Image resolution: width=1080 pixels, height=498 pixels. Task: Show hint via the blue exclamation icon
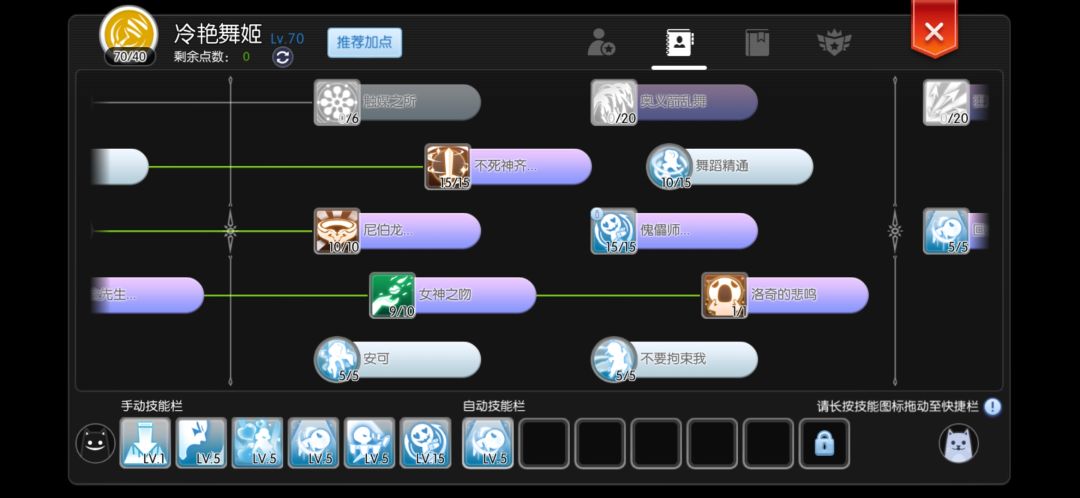[992, 406]
